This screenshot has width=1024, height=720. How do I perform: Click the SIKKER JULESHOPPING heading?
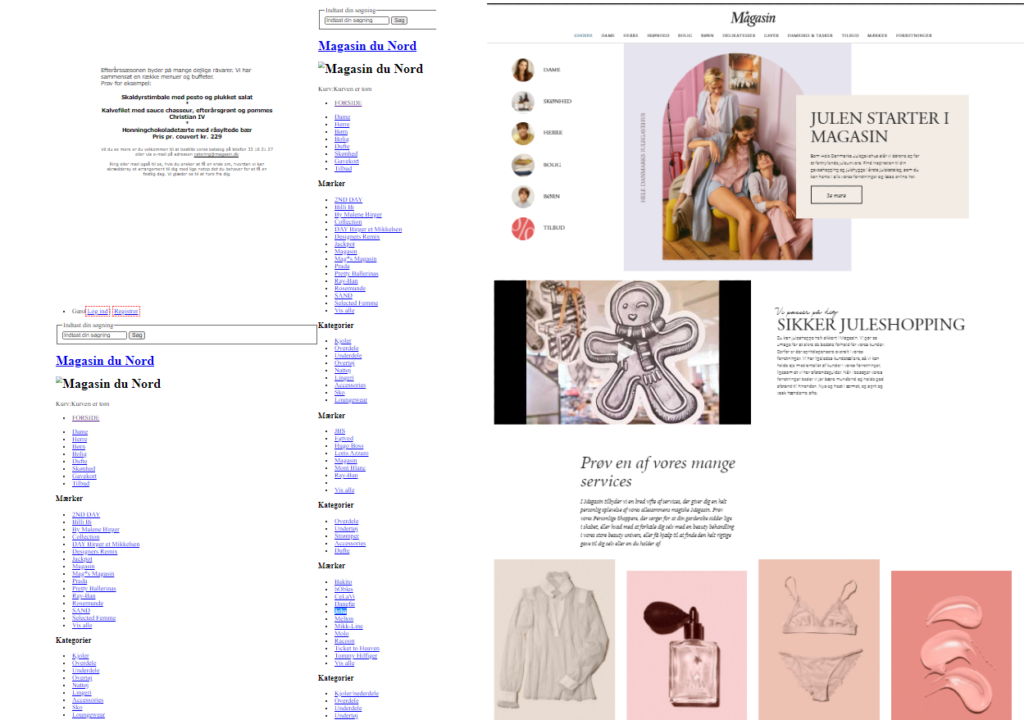pyautogui.click(x=871, y=324)
